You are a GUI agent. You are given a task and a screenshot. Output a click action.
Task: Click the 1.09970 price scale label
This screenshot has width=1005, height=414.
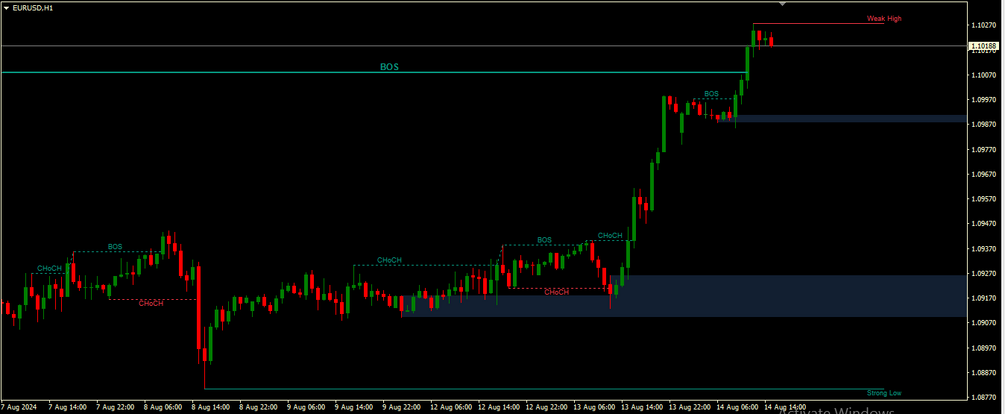click(x=984, y=100)
